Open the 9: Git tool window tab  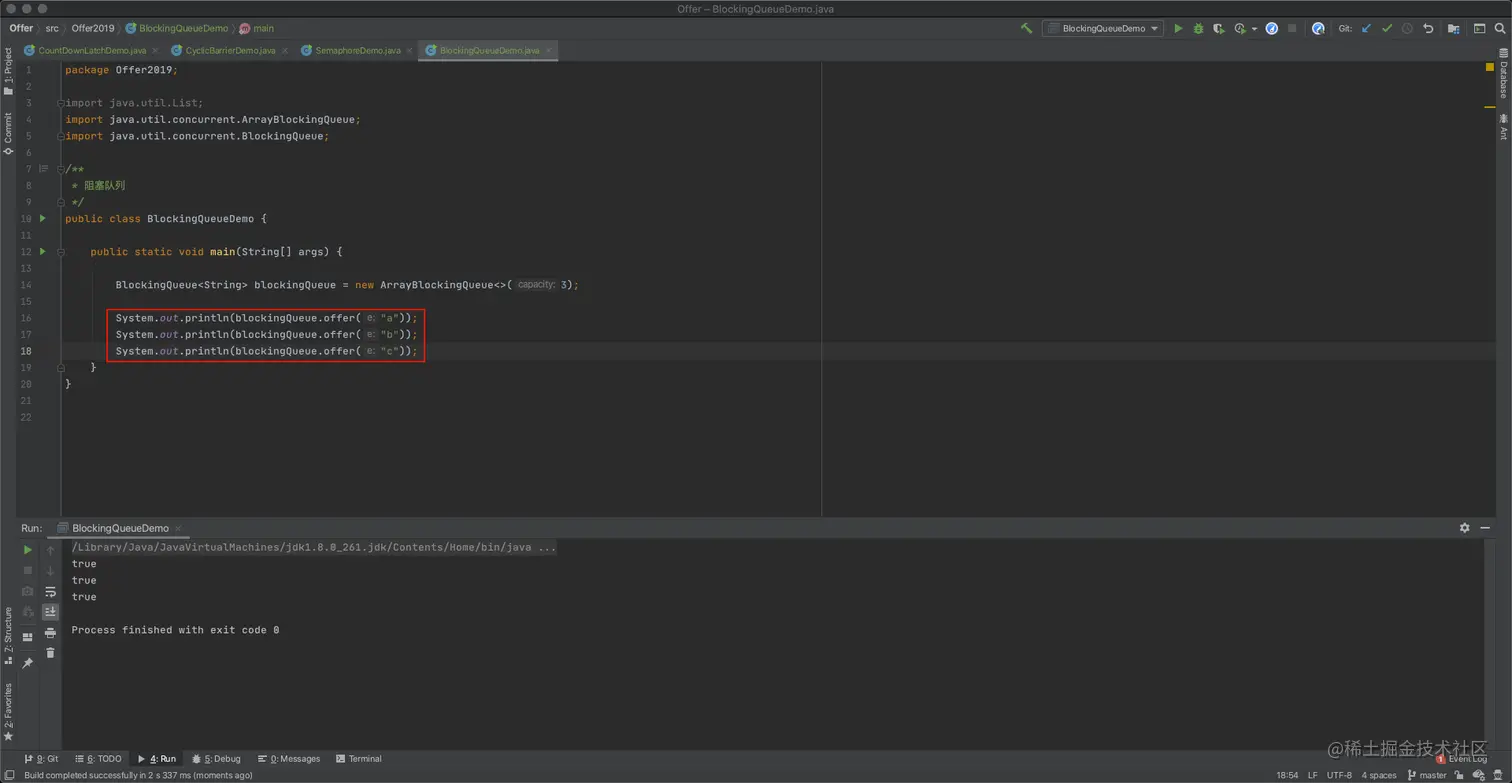41,759
